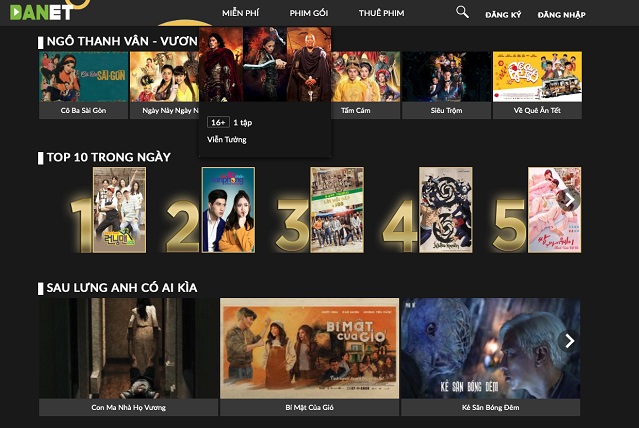Select the Phim Gói menu item
This screenshot has height=428, width=639.
pos(308,14)
